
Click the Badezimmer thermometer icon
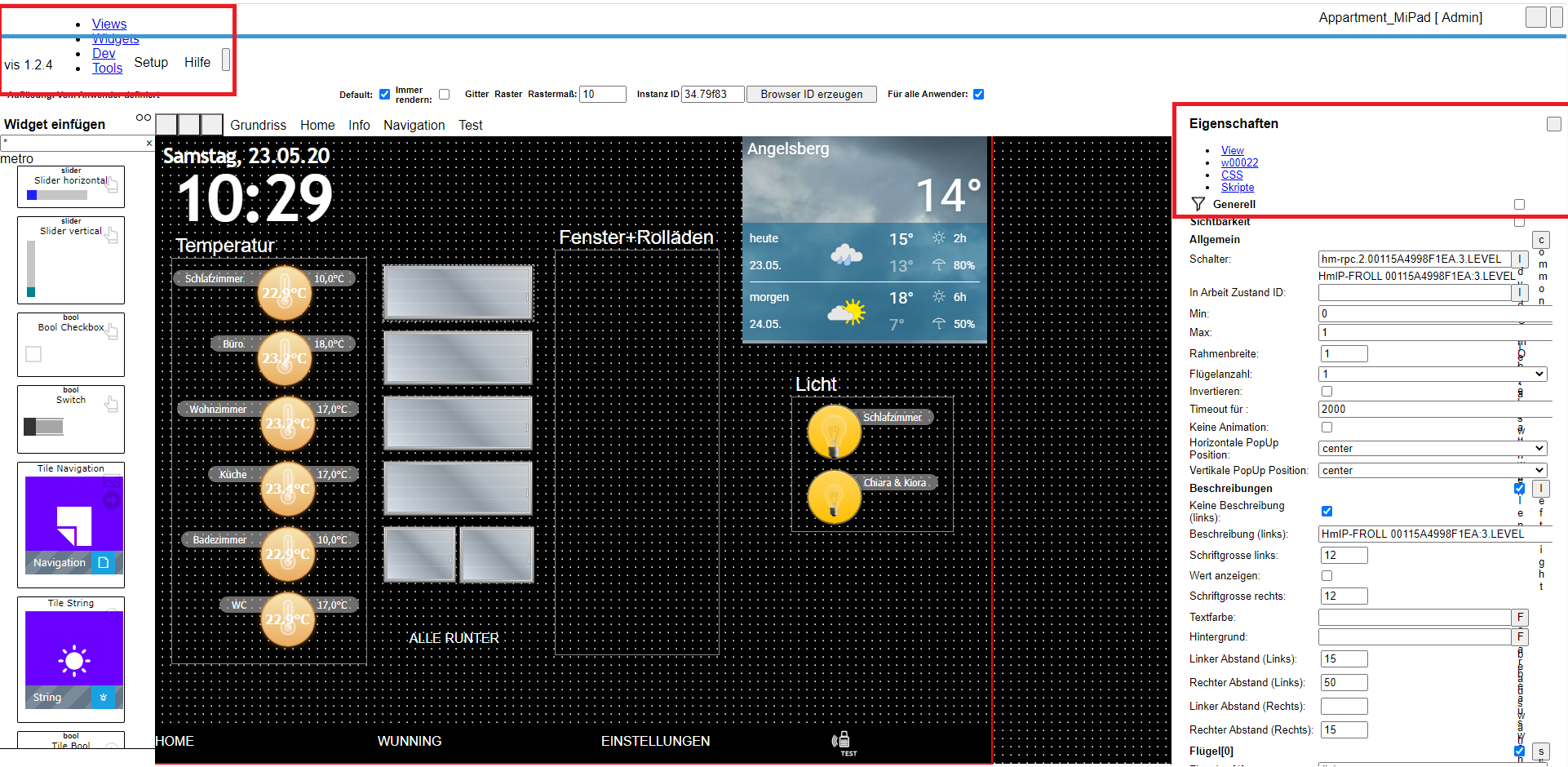(x=287, y=554)
